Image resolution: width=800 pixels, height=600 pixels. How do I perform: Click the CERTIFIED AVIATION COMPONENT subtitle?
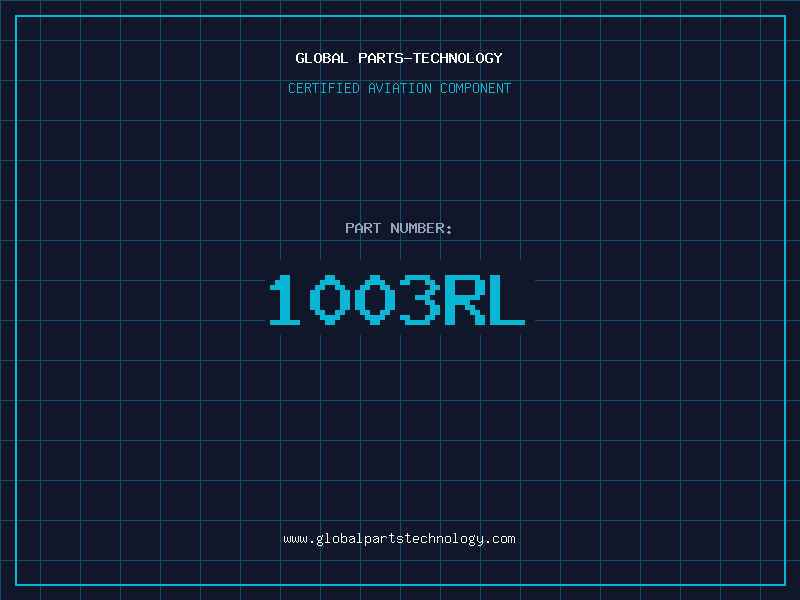click(x=399, y=88)
